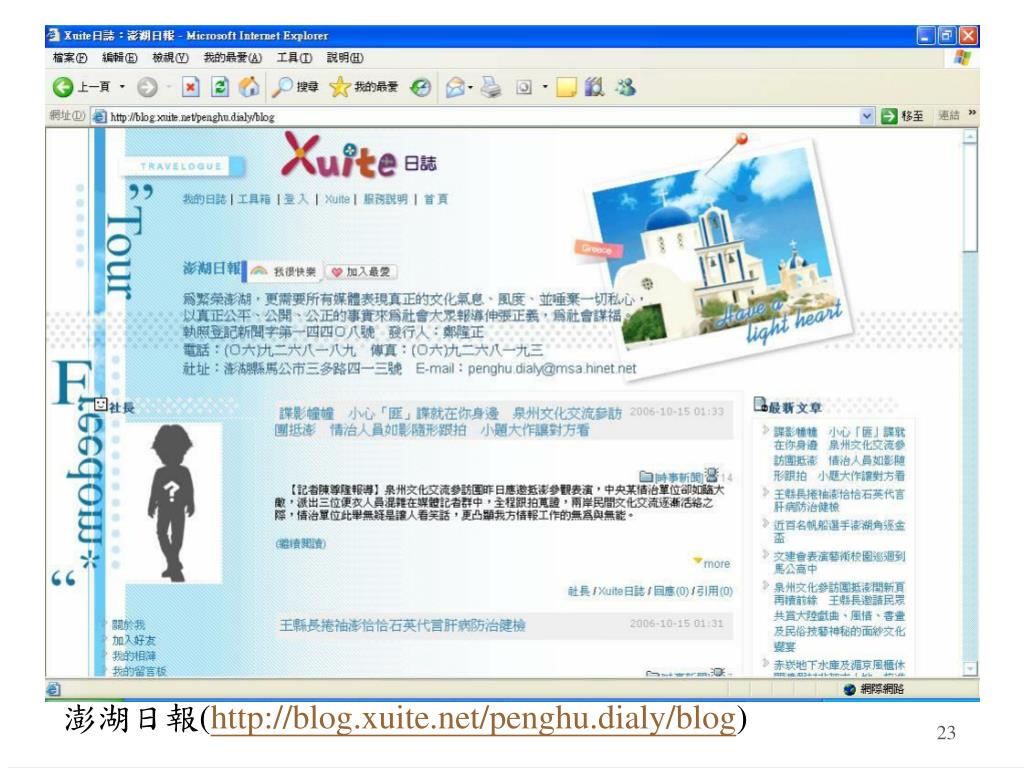Image resolution: width=1024 pixels, height=768 pixels.
Task: Refresh the page with green arrows icon
Action: [220, 87]
